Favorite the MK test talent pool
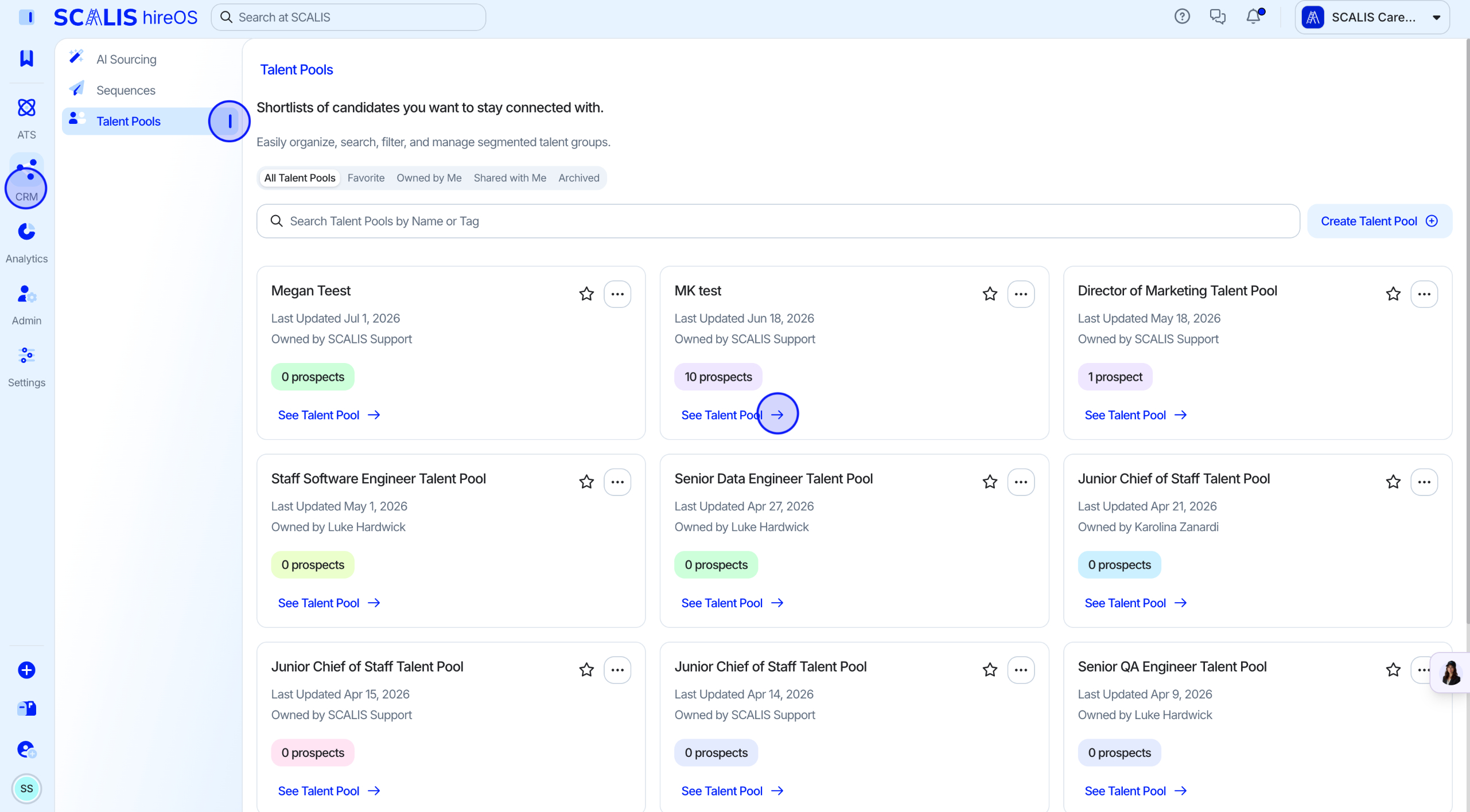This screenshot has height=812, width=1470. pyautogui.click(x=990, y=294)
